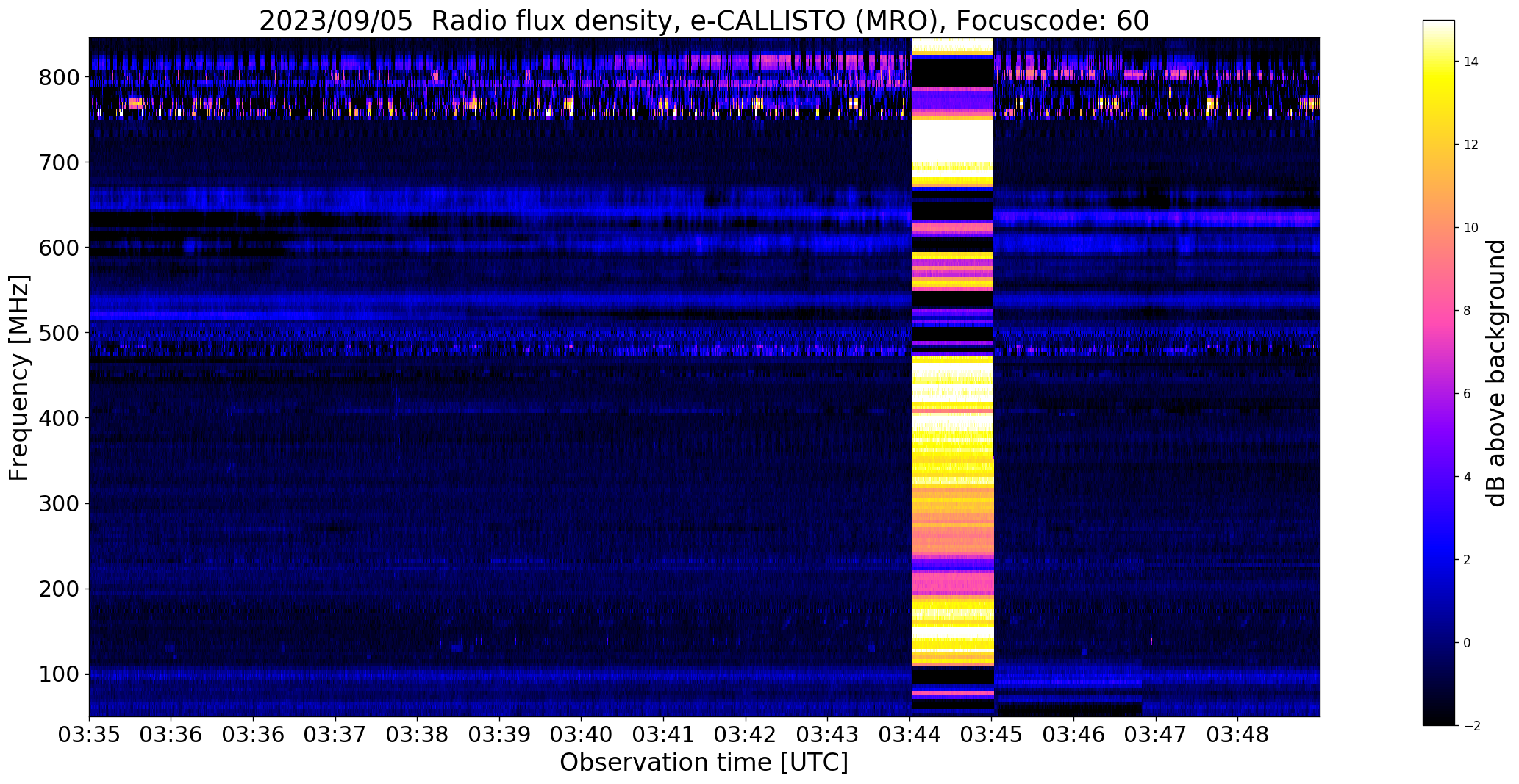This screenshot has width=1519, height=784.
Task: Click the 03:41 time tick label
Action: point(664,735)
